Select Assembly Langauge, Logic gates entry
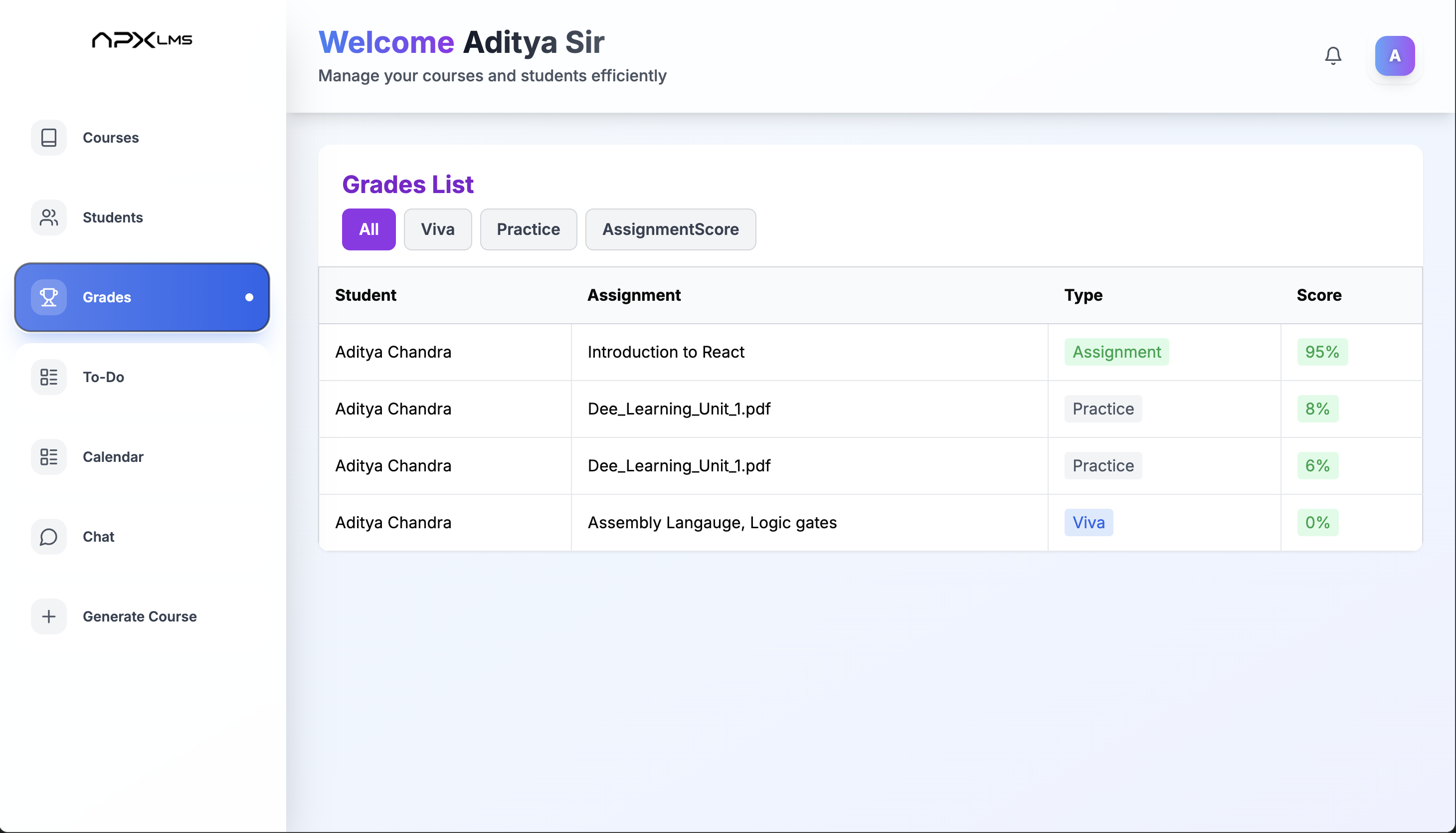Image resolution: width=1456 pixels, height=833 pixels. (x=712, y=522)
